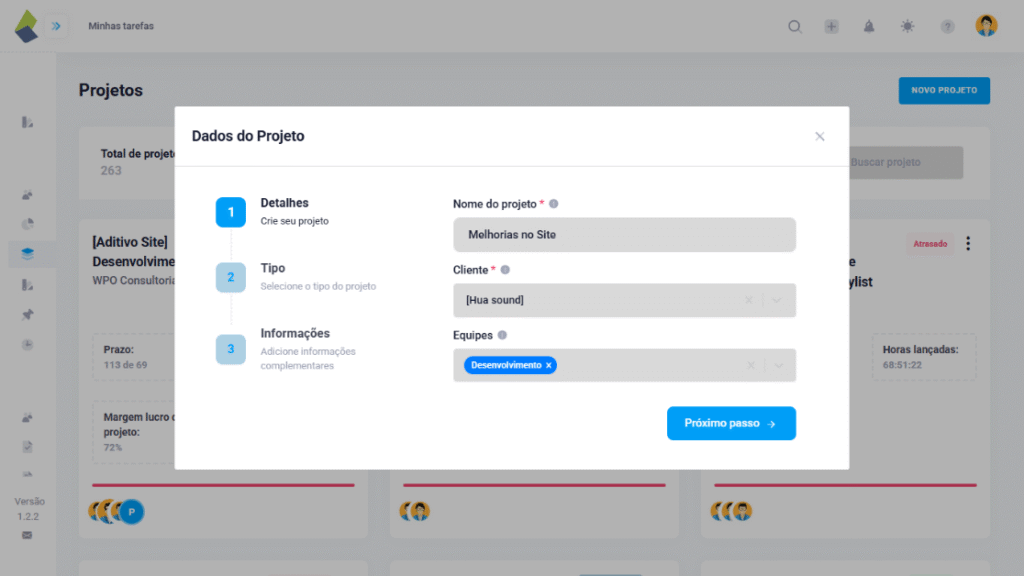Open the three-dot menu on the Atrasado card
Image resolution: width=1024 pixels, height=576 pixels.
tap(967, 243)
